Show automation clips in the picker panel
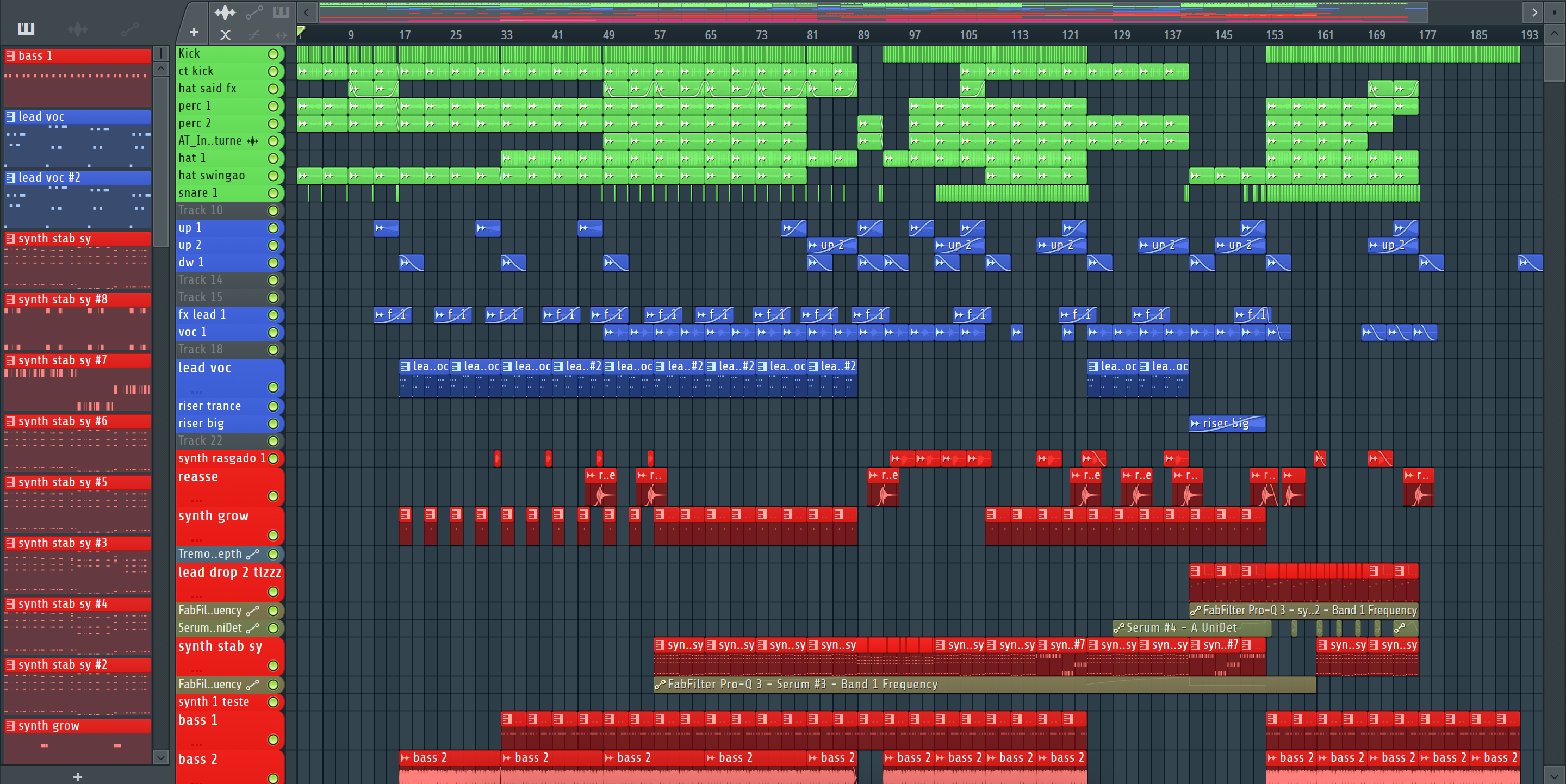Screen dimensions: 1566x784 129,29
